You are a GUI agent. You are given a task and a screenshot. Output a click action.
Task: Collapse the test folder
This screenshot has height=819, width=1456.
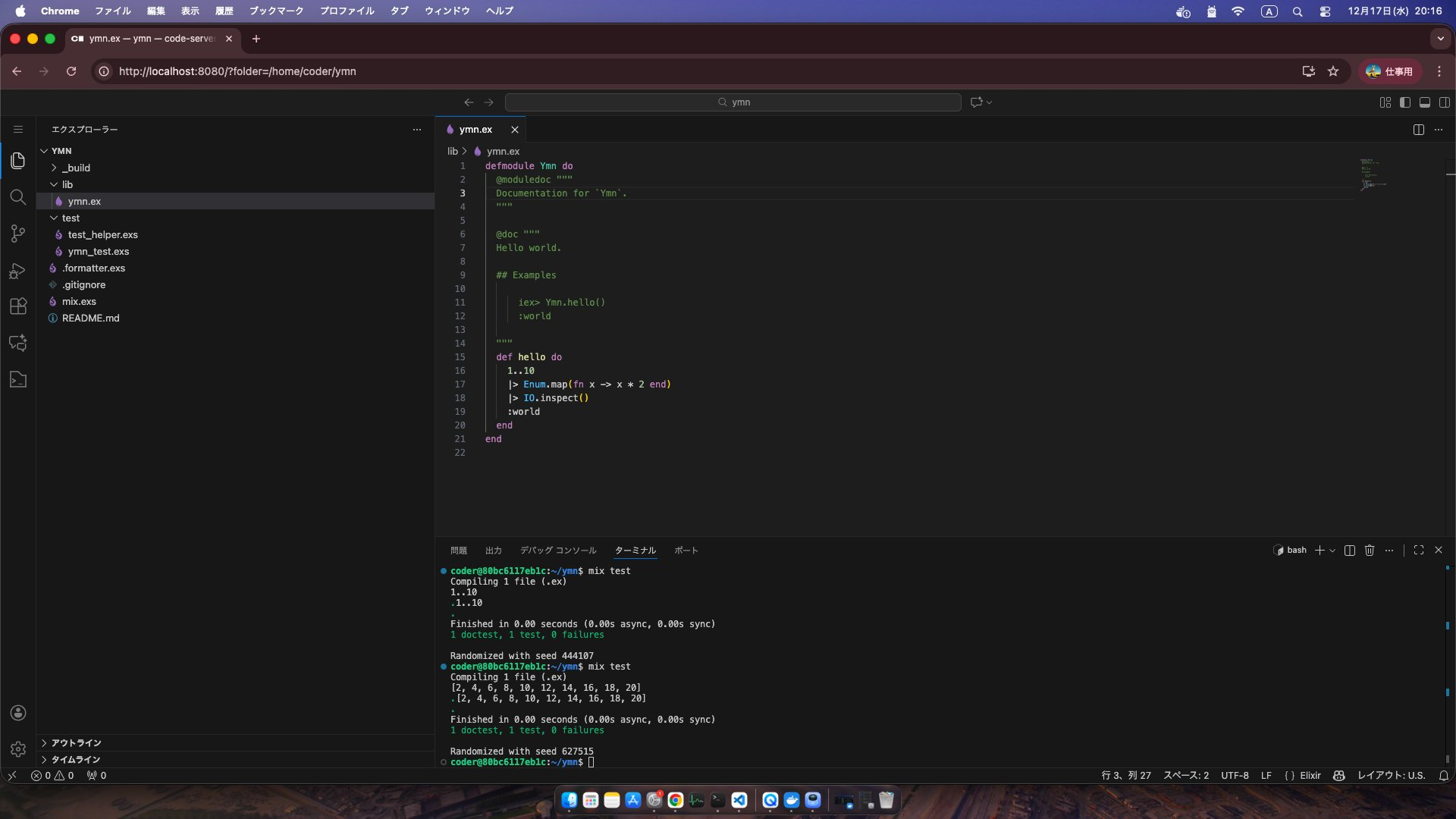71,218
